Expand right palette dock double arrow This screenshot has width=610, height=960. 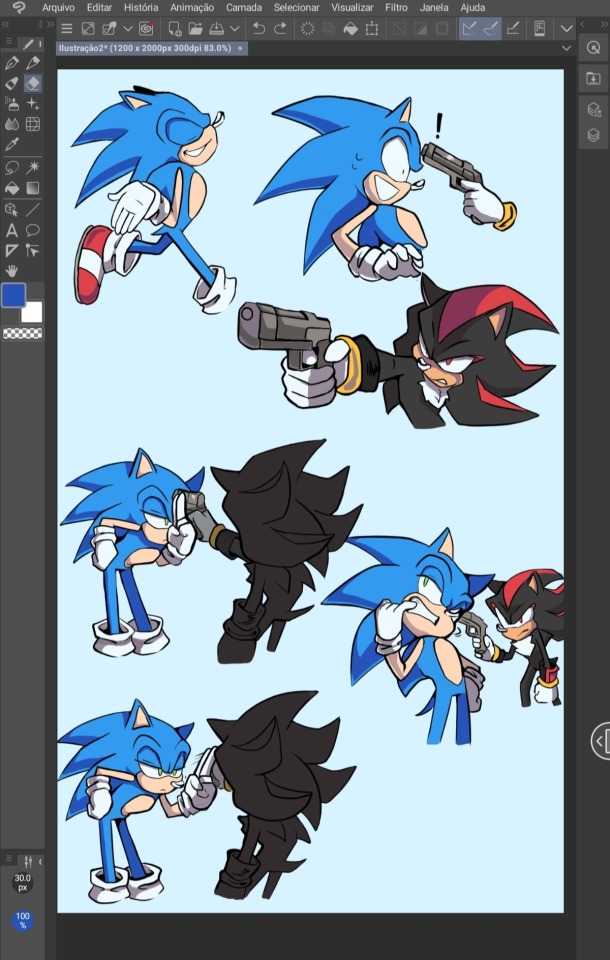click(602, 24)
